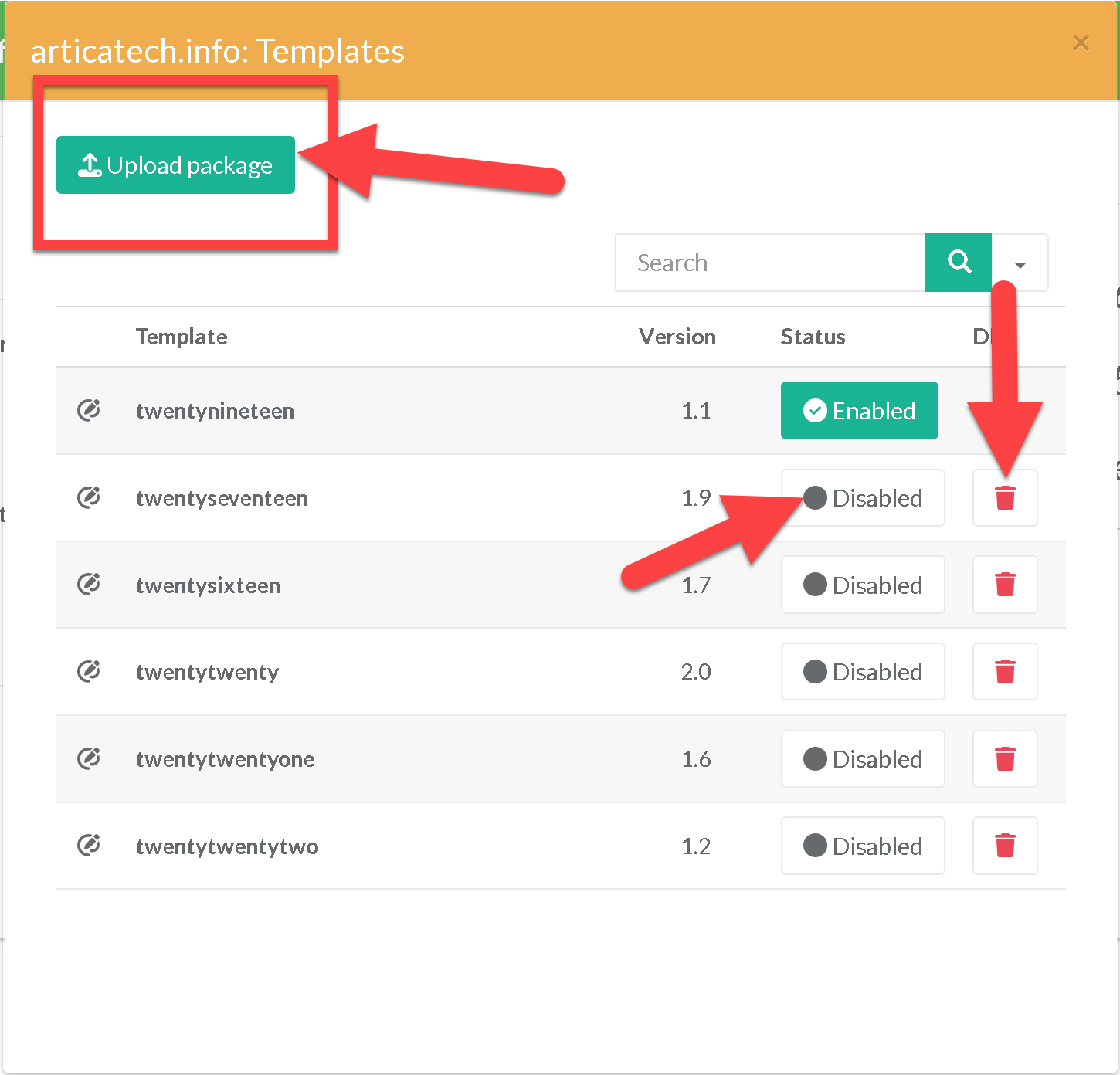This screenshot has width=1120, height=1075.
Task: Click the edit icon beside twentytwentytwo
Action: [89, 846]
